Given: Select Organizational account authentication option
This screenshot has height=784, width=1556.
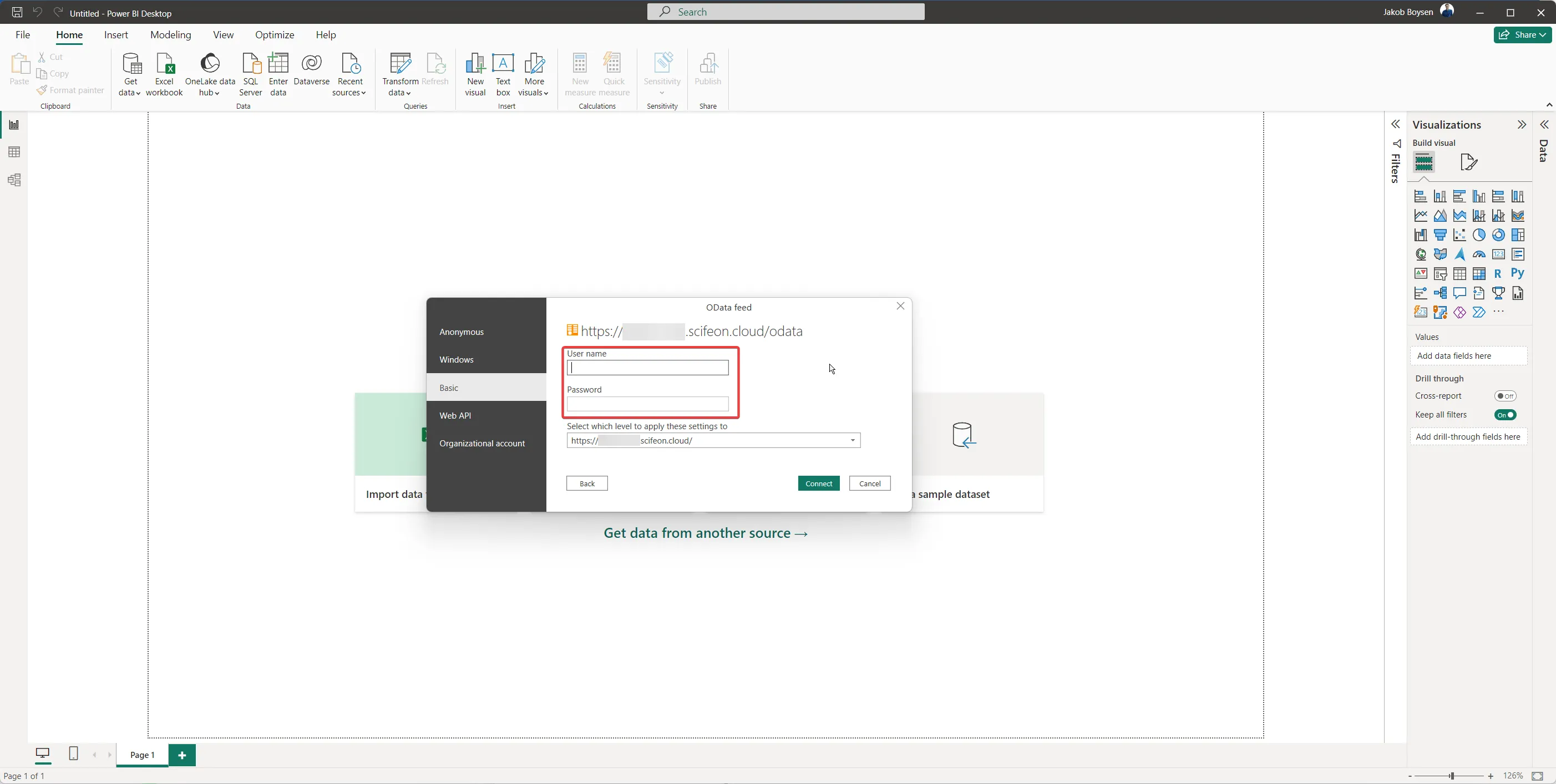Looking at the screenshot, I should 482,444.
